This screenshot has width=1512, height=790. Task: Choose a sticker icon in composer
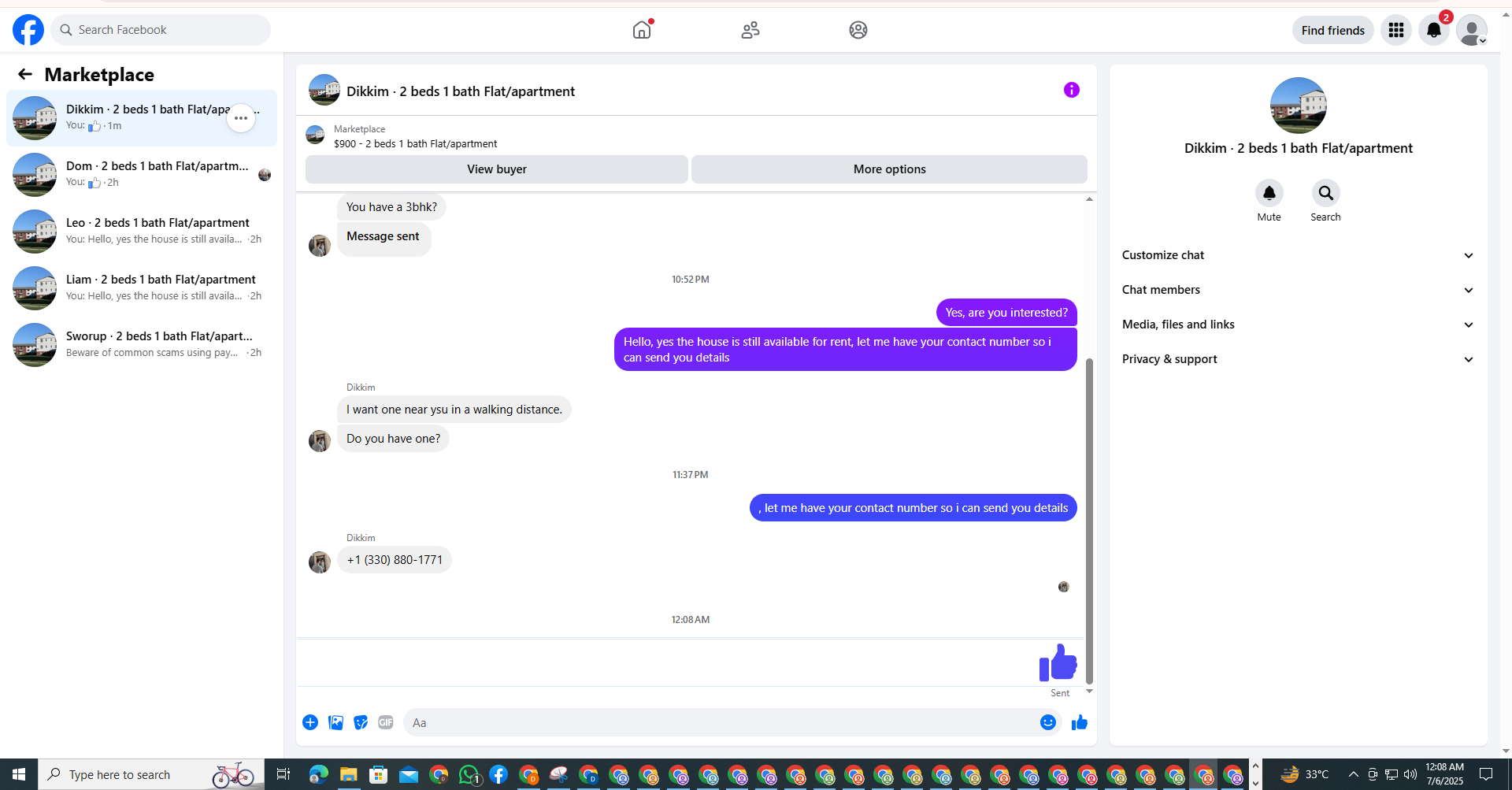coord(361,722)
